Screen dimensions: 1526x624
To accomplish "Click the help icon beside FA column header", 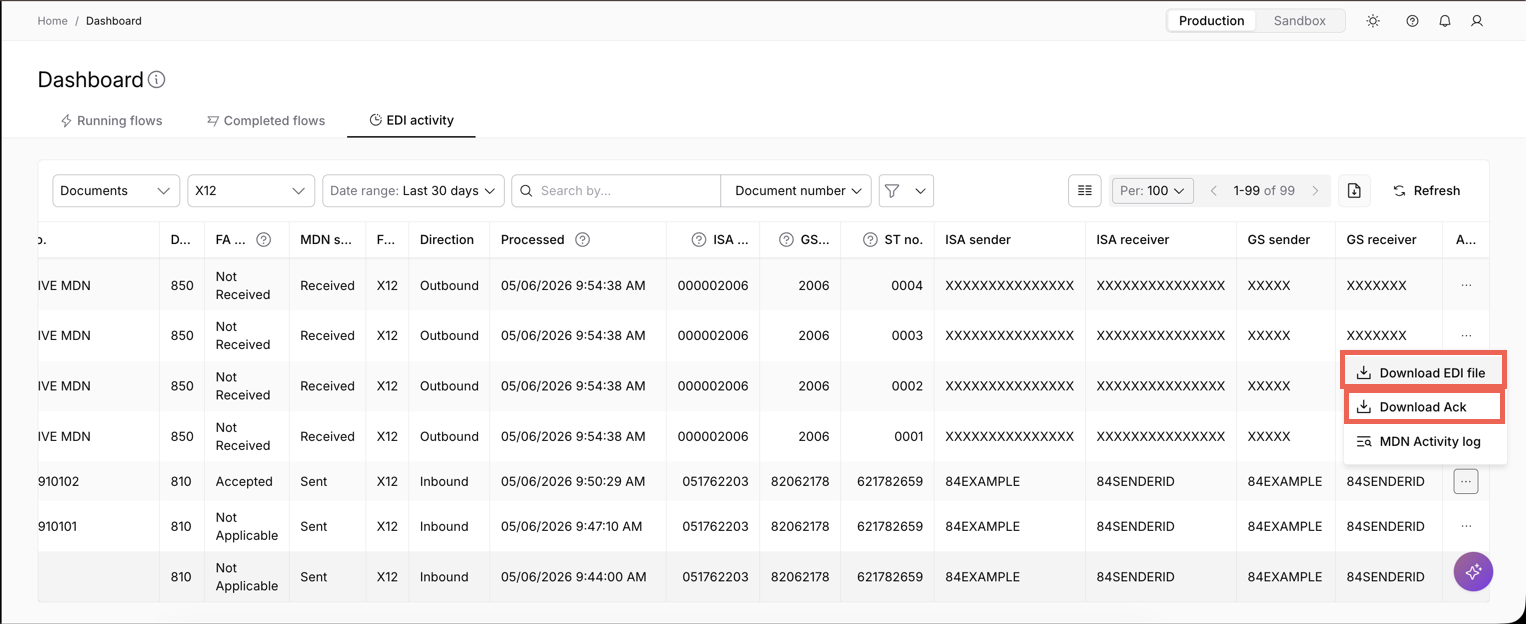I will coord(264,240).
